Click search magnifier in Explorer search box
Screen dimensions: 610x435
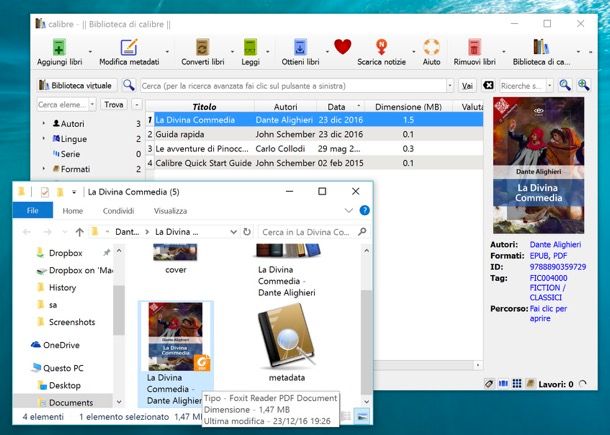pyautogui.click(x=362, y=232)
